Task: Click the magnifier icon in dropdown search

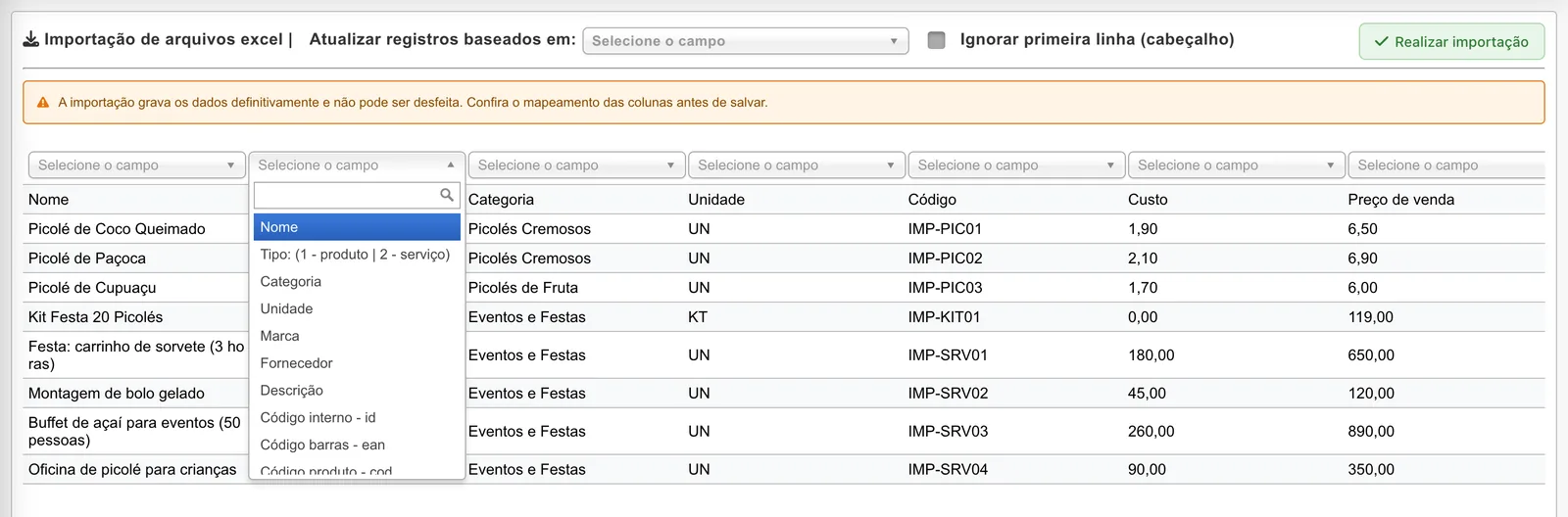Action: [447, 195]
